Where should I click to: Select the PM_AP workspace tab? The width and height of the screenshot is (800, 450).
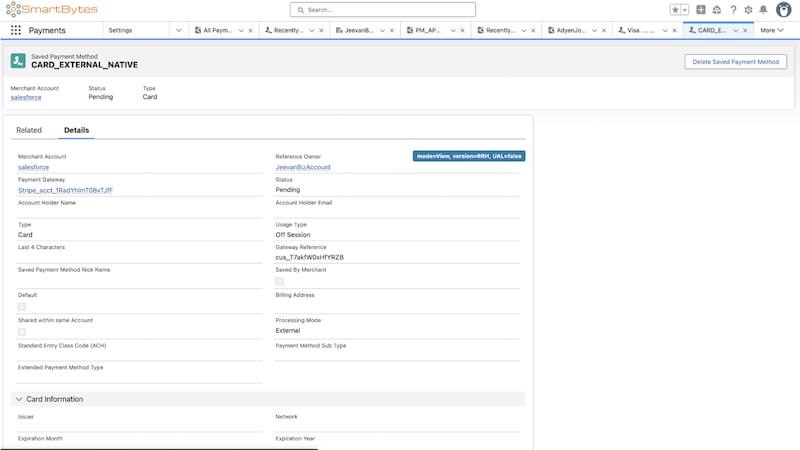click(426, 30)
